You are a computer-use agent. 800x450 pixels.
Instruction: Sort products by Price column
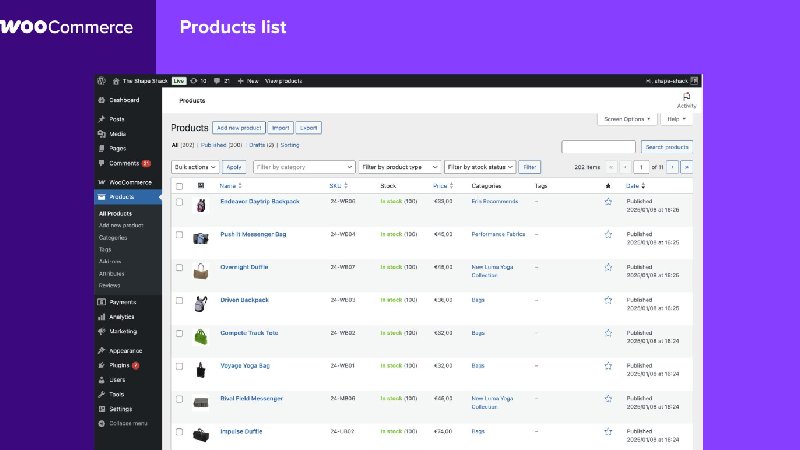pos(443,186)
